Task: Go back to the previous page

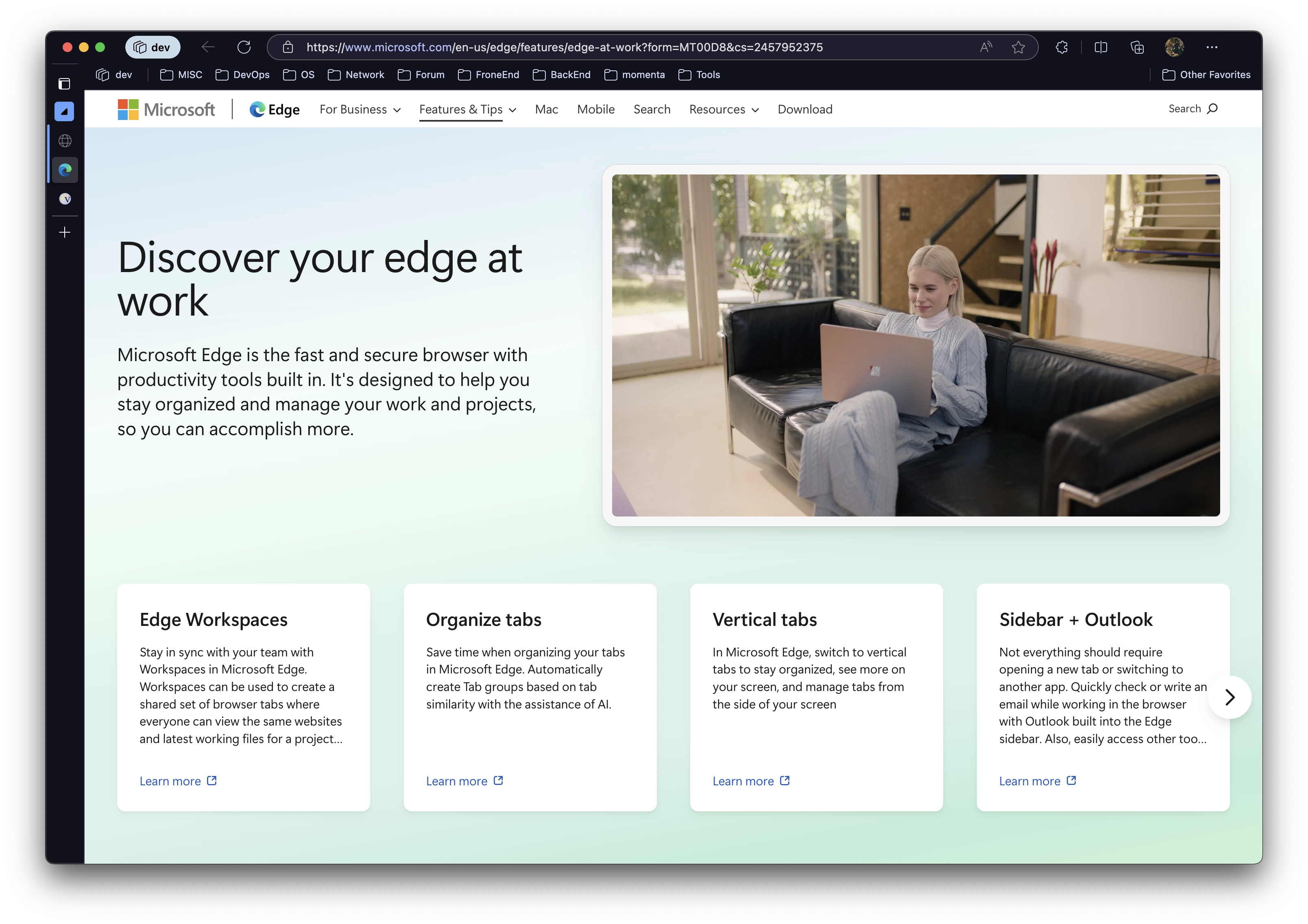Action: pyautogui.click(x=208, y=47)
